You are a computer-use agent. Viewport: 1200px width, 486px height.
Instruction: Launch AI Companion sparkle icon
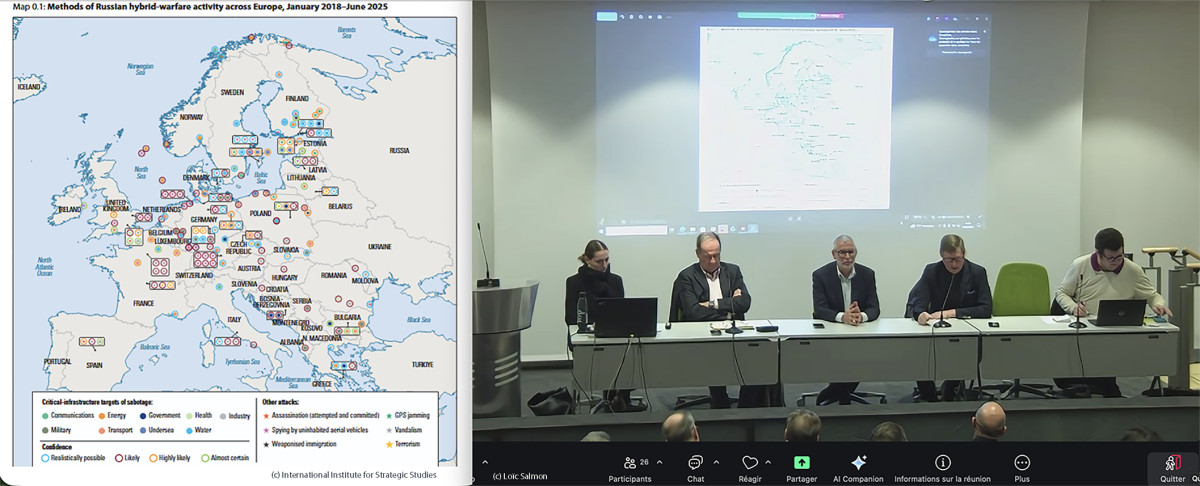pyautogui.click(x=858, y=462)
